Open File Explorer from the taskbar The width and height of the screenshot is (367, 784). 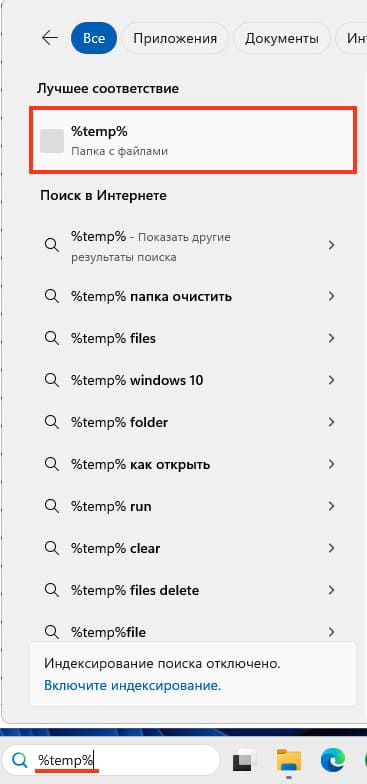click(289, 760)
